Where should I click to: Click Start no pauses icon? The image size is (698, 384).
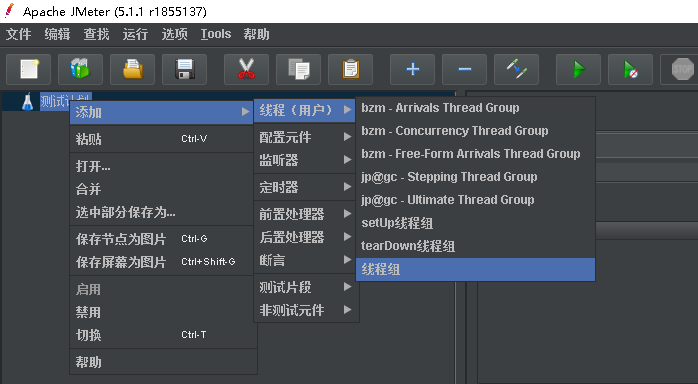(x=631, y=69)
